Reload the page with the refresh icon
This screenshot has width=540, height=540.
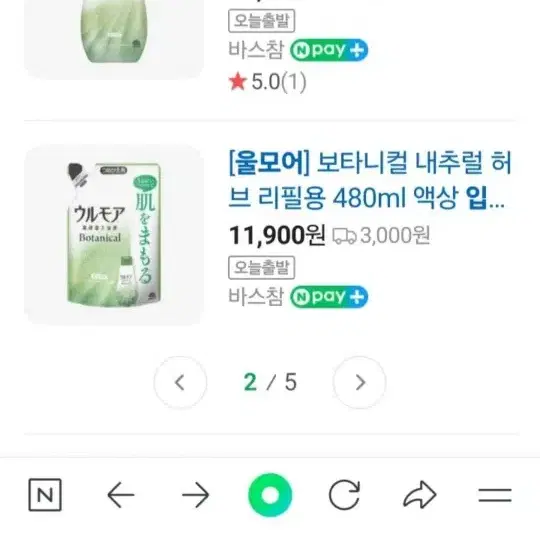tap(344, 495)
